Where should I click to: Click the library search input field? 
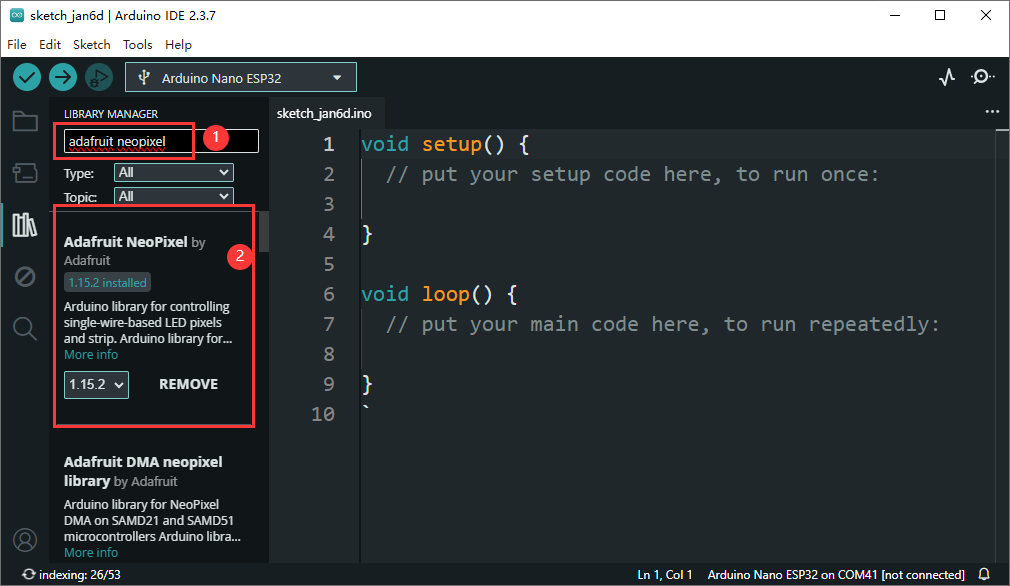click(x=160, y=142)
